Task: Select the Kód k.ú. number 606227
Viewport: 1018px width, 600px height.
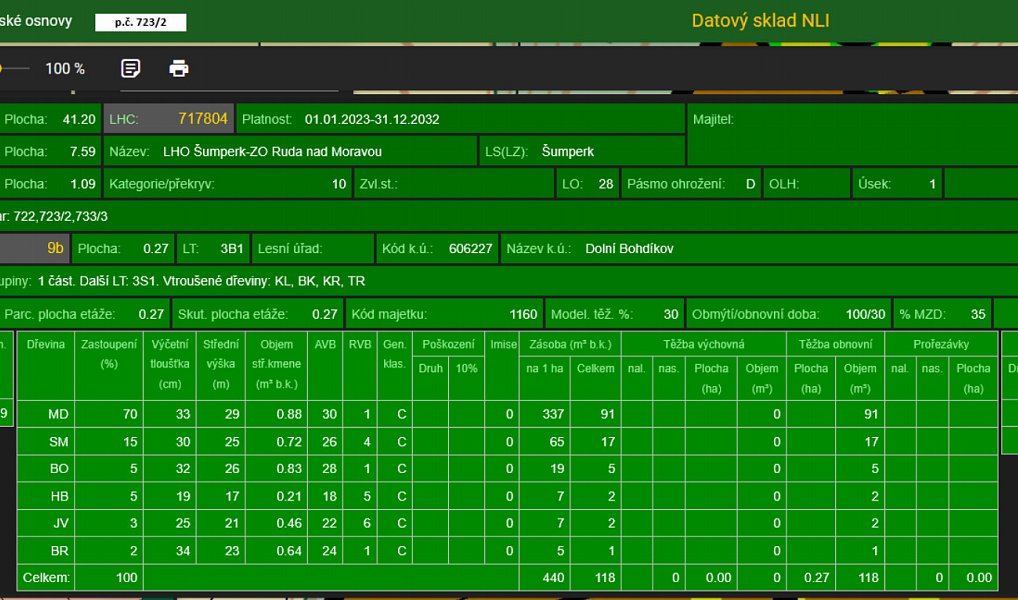Action: 471,249
